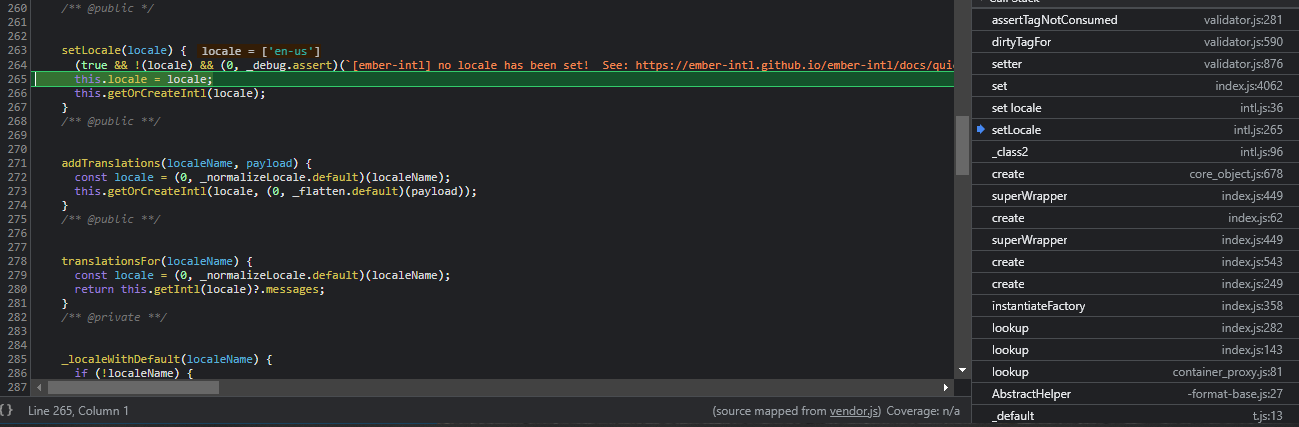The height and width of the screenshot is (427, 1299).
Task: Set a breakpoint on line number 285
Action: tap(15, 359)
